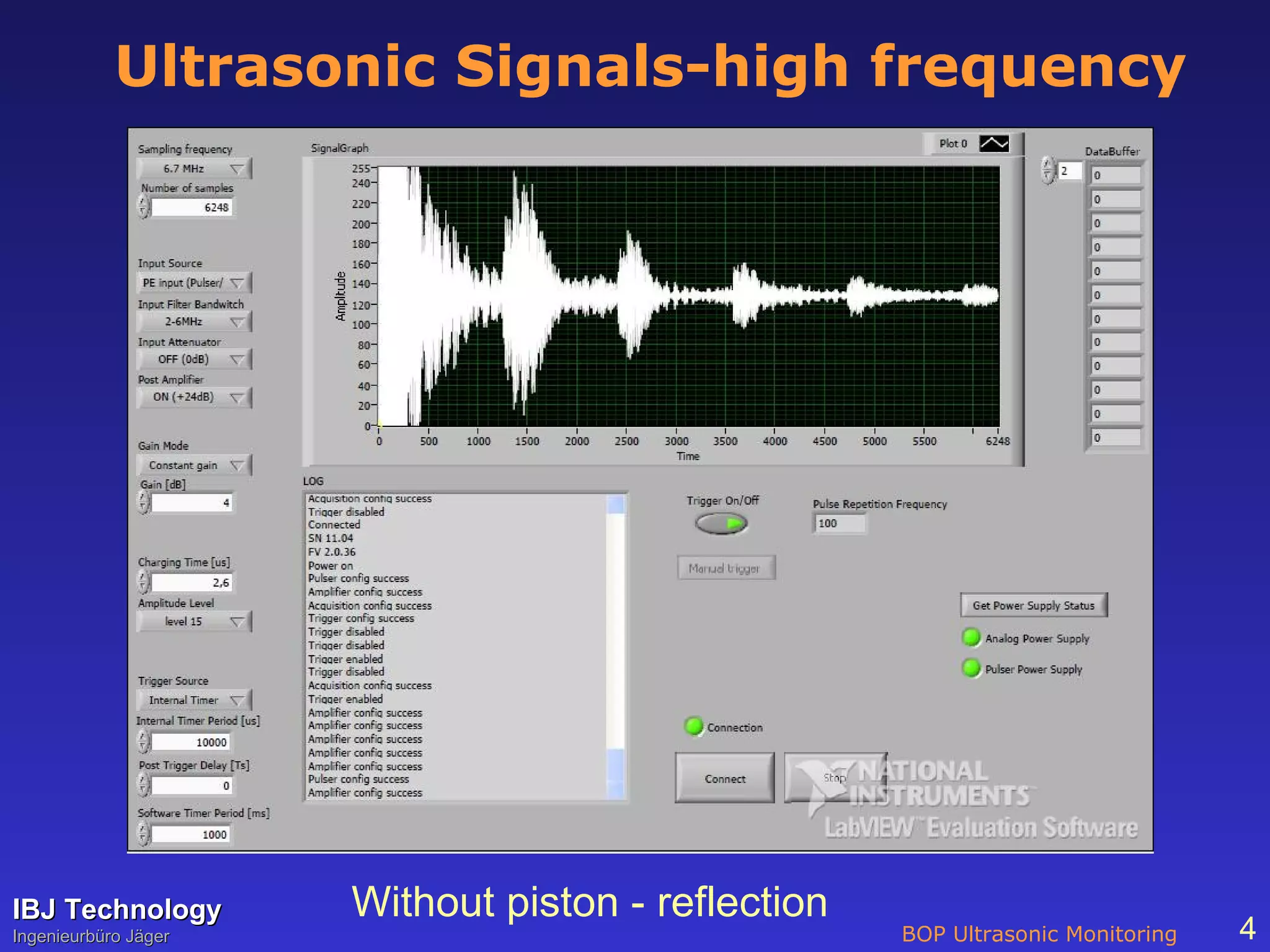Click the Charging Time value field

(x=192, y=583)
